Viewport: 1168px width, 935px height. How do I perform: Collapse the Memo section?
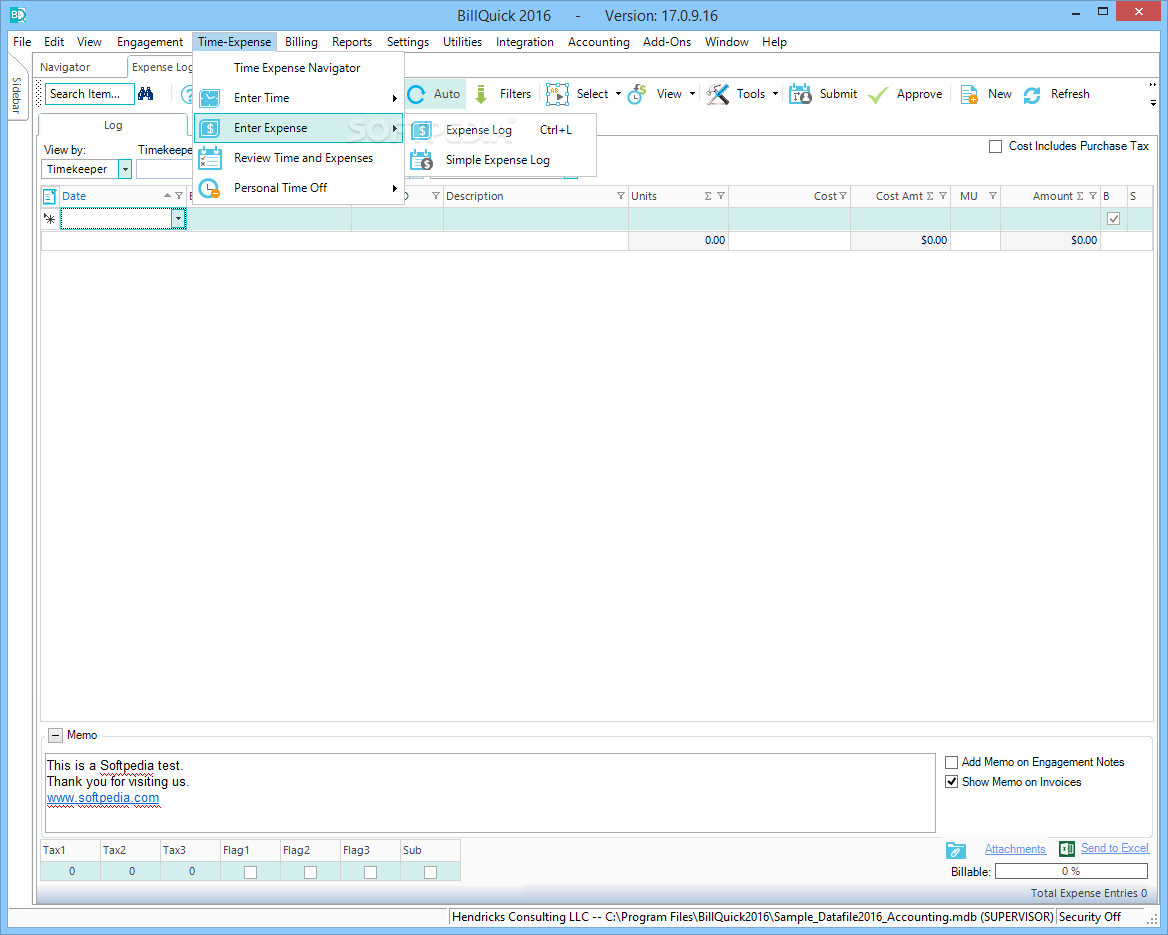pos(55,735)
